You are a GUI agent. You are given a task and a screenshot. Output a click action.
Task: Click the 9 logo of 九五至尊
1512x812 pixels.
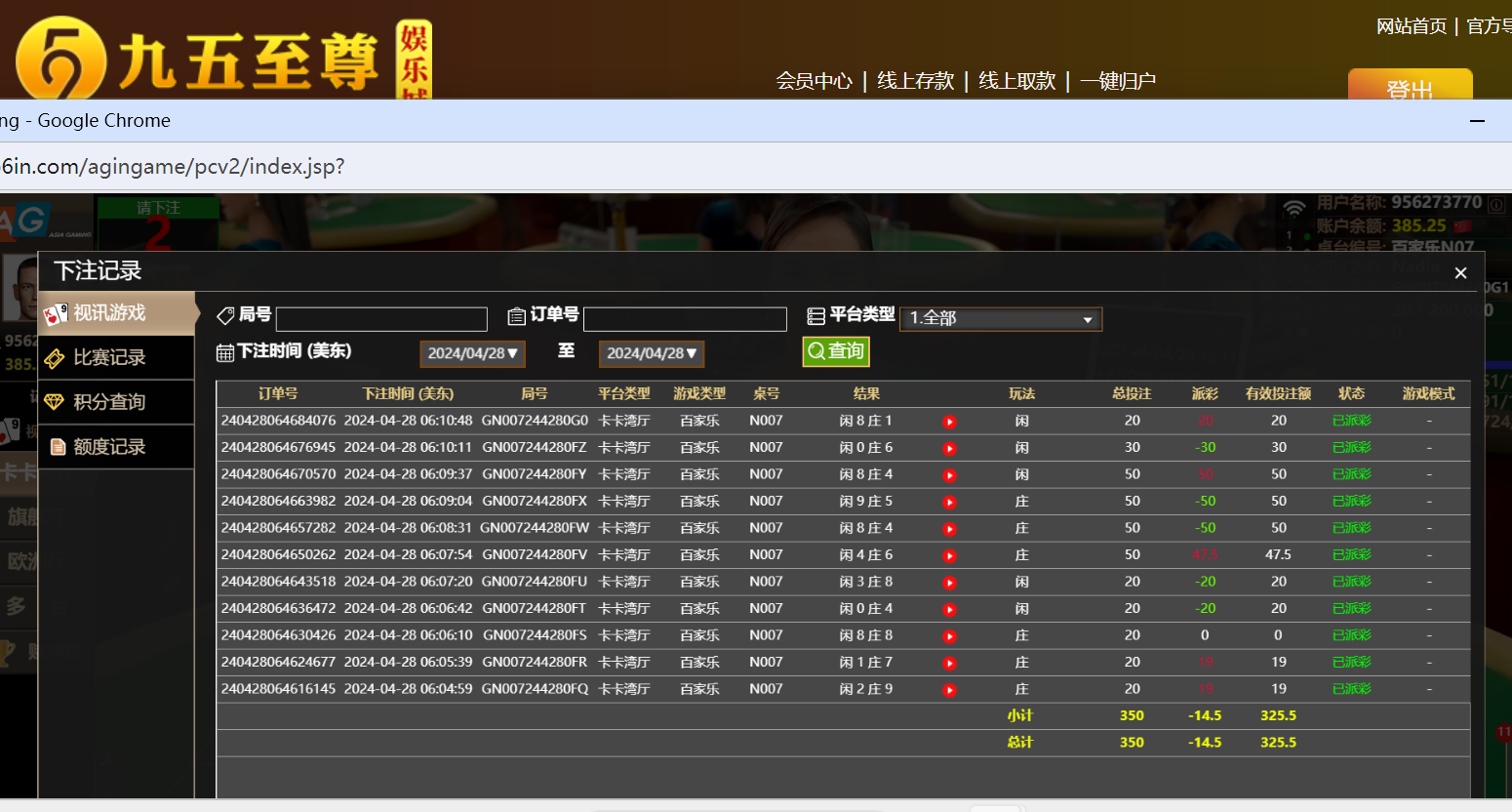[60, 61]
